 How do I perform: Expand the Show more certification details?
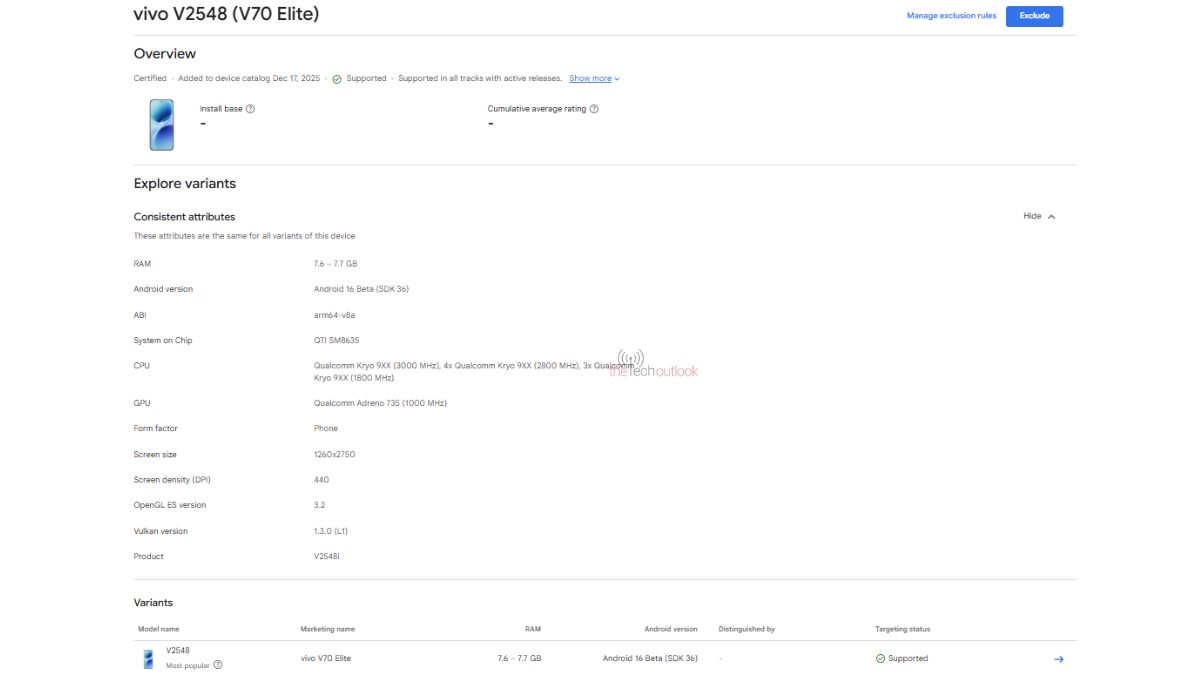[591, 78]
